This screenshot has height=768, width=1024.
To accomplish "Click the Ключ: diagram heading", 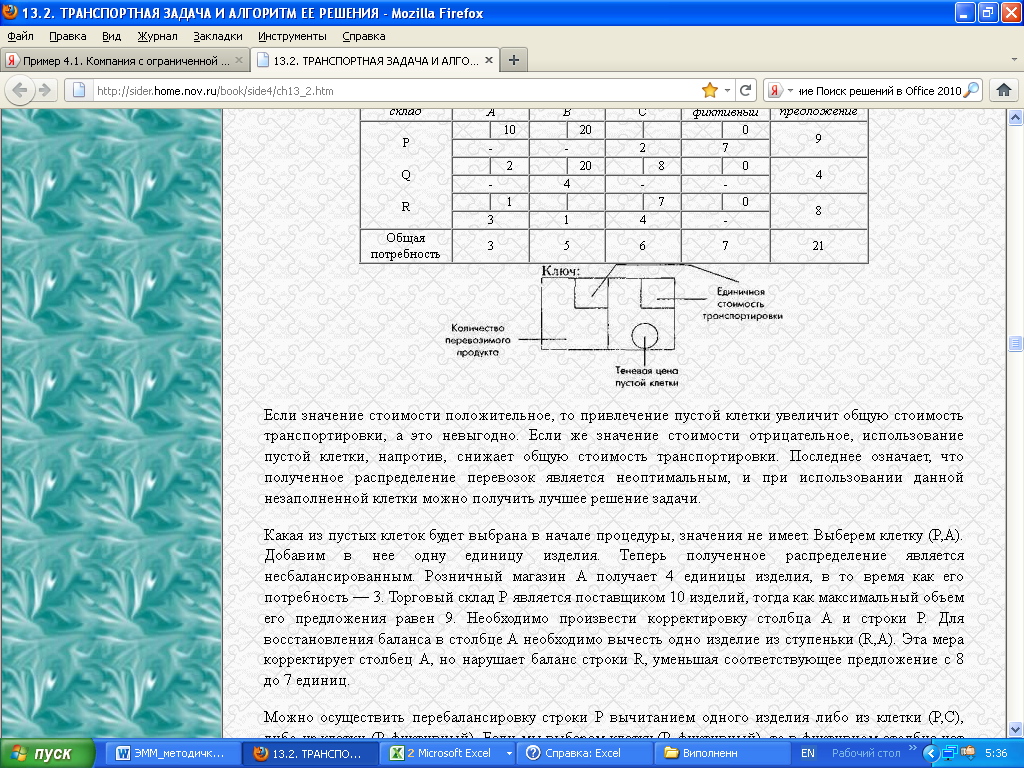I will coord(560,270).
